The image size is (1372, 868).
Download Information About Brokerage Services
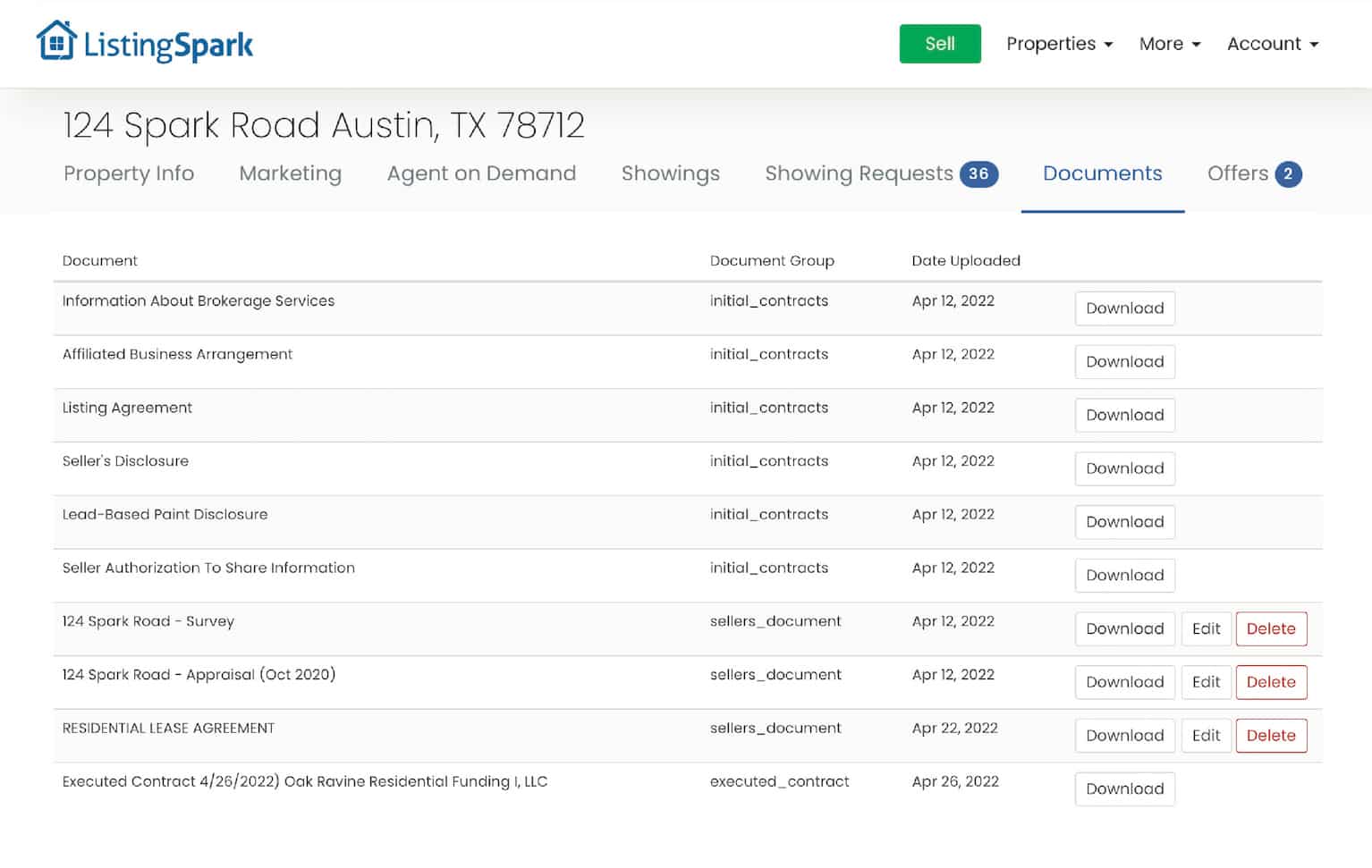click(1124, 308)
